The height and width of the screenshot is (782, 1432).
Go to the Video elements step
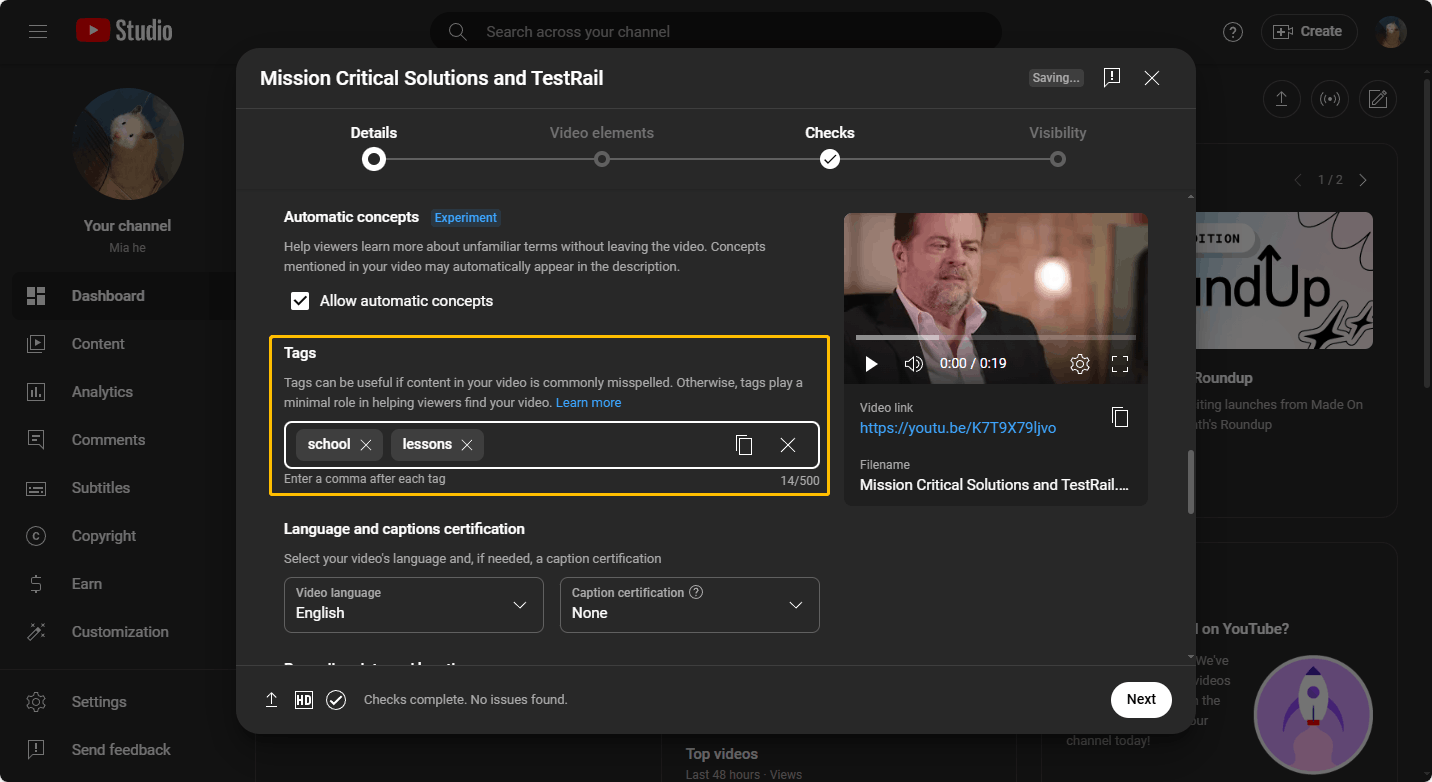pos(602,146)
